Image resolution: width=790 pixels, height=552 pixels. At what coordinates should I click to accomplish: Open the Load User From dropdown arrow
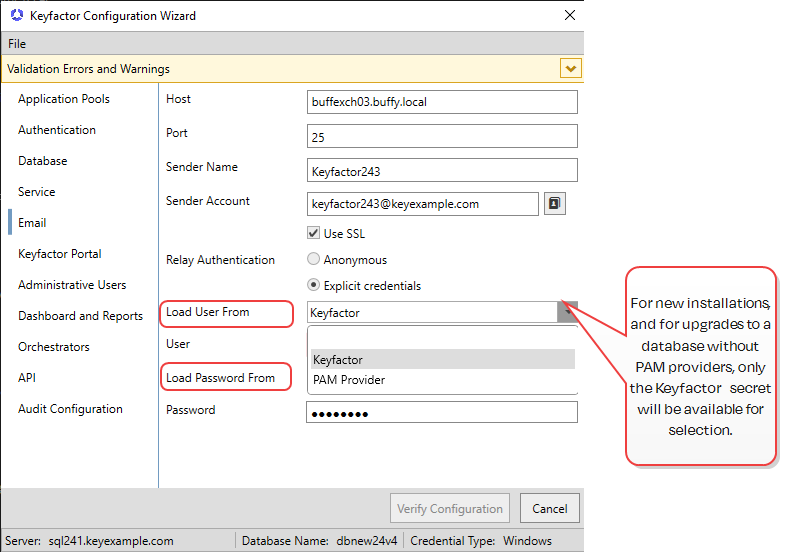pyautogui.click(x=567, y=312)
